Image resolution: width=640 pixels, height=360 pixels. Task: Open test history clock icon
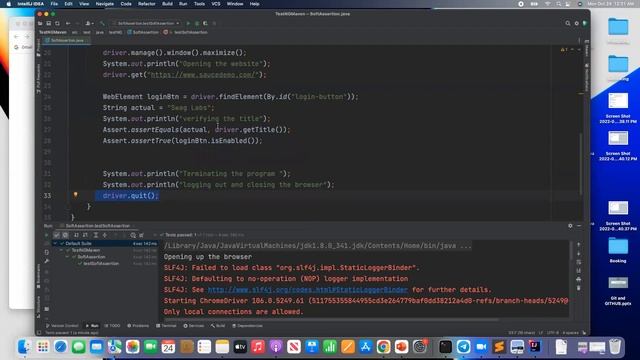pos(133,235)
